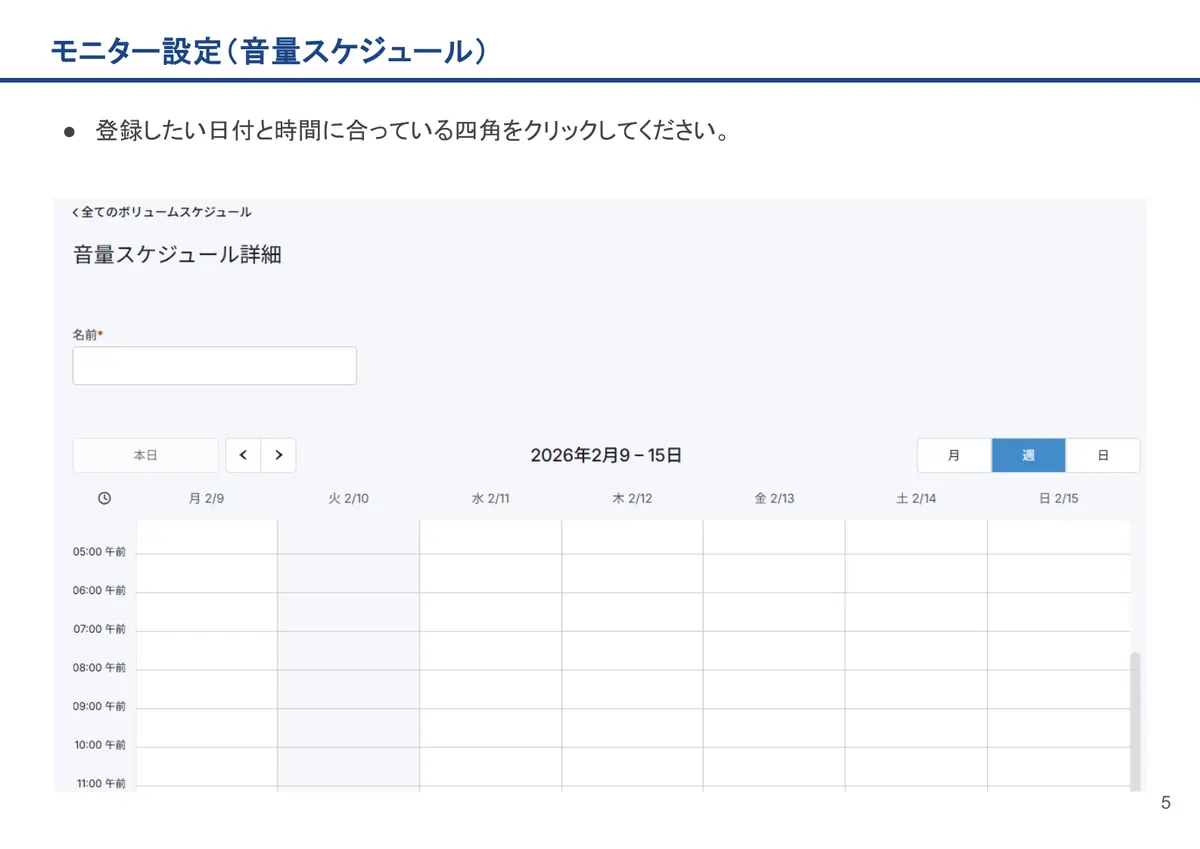This screenshot has width=1200, height=849.
Task: Click the 2026年2月9 – 15日 date range title
Action: click(x=606, y=455)
